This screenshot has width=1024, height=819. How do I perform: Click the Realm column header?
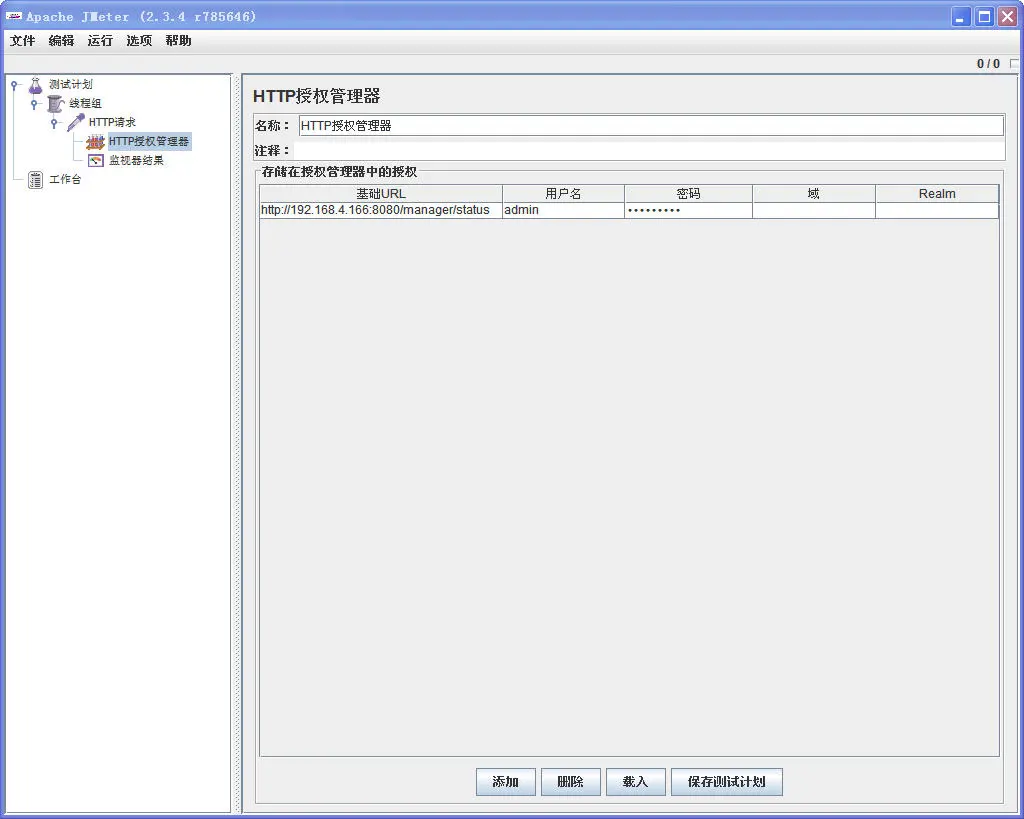tap(937, 193)
